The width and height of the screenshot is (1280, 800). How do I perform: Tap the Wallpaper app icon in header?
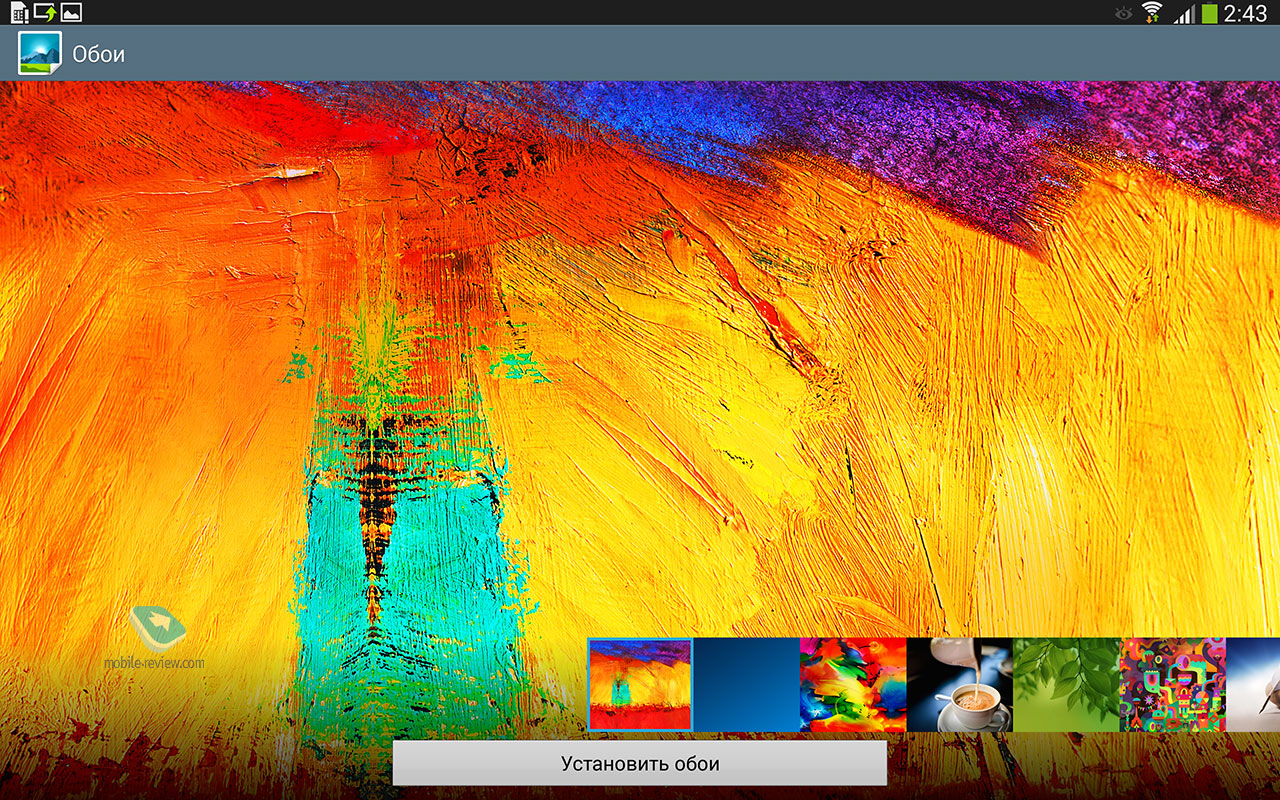pos(40,53)
